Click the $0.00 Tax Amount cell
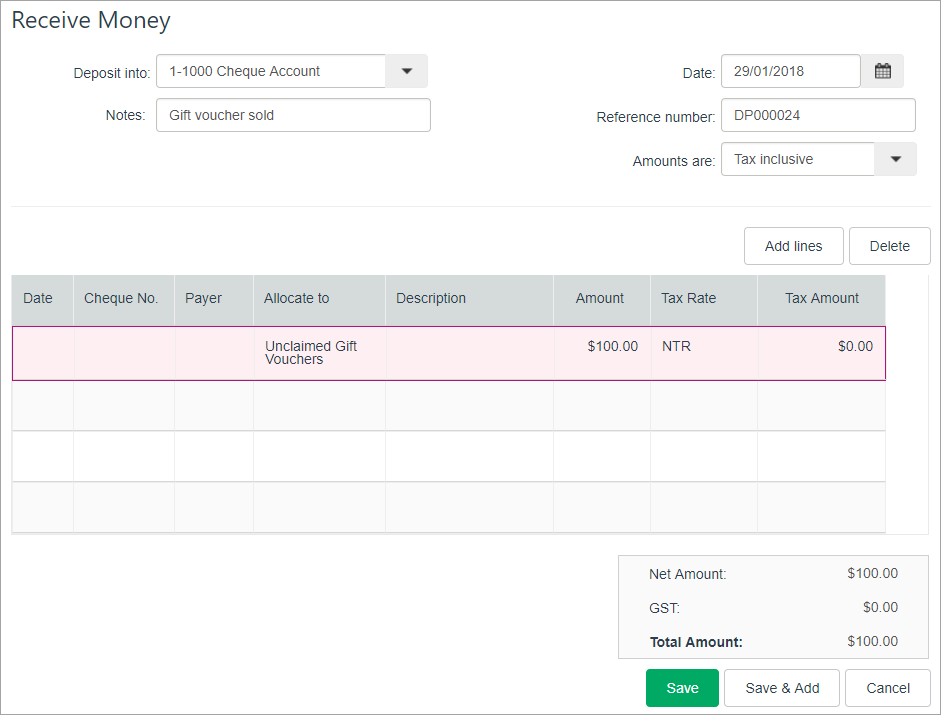The height and width of the screenshot is (715, 941). [821, 353]
